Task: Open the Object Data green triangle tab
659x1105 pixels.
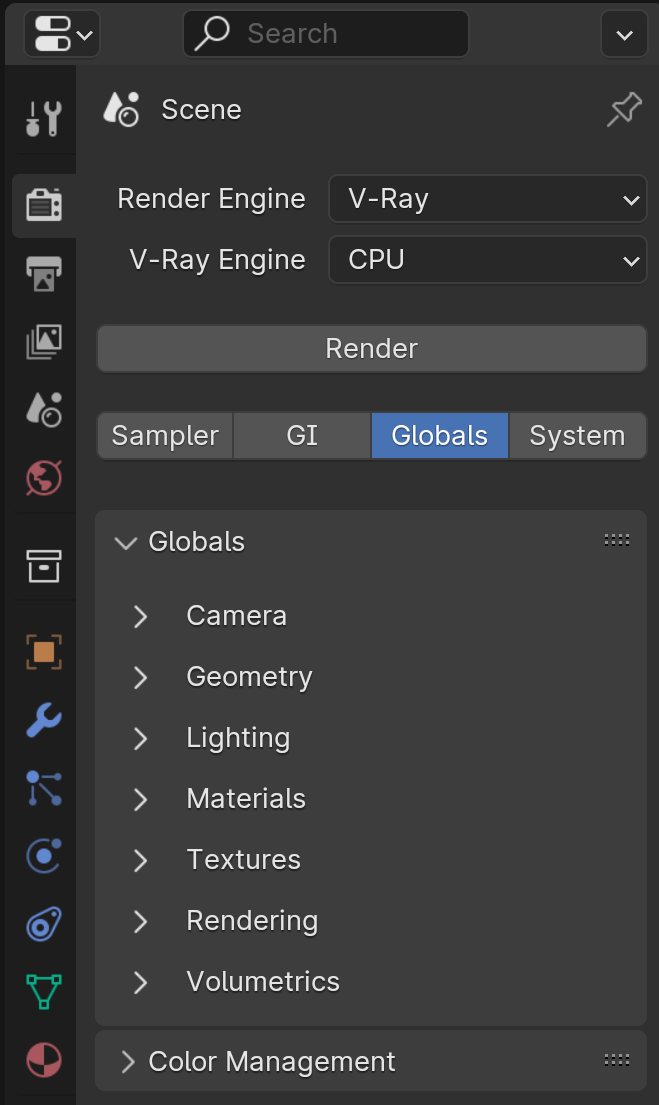Action: (43, 990)
